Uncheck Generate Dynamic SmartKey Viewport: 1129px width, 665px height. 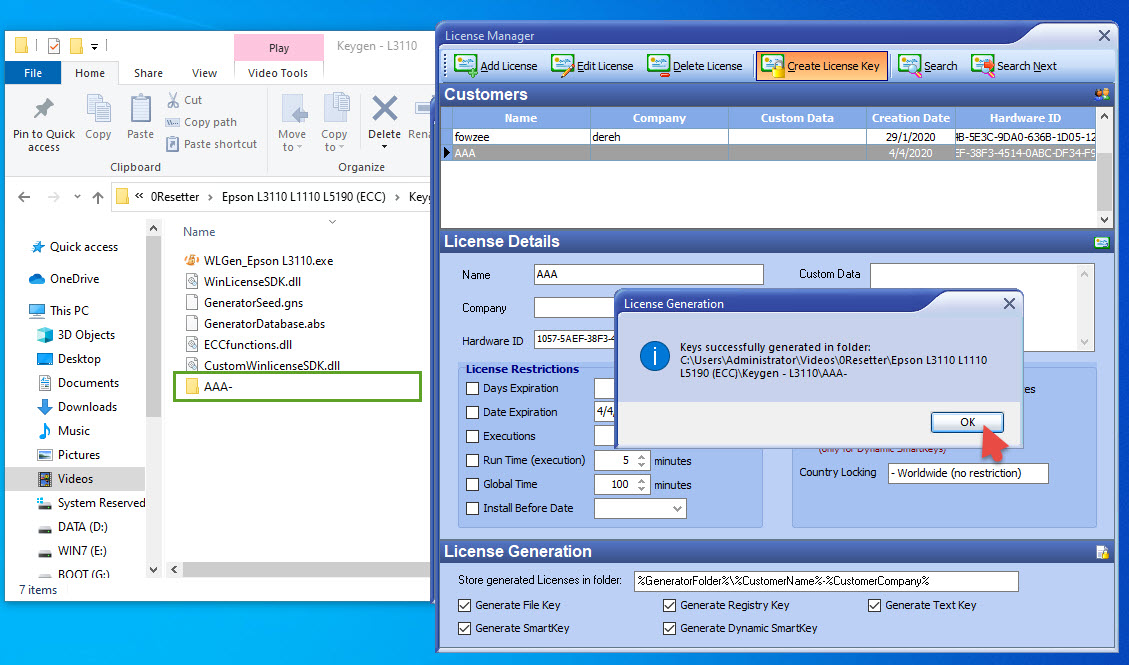(x=670, y=628)
